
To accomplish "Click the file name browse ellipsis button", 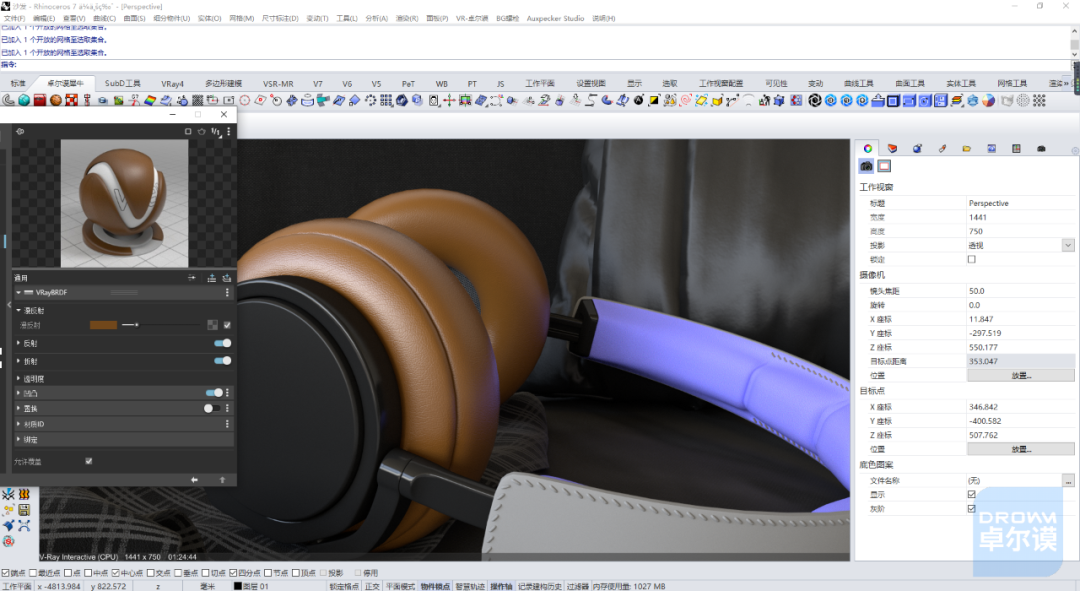I will (1068, 481).
